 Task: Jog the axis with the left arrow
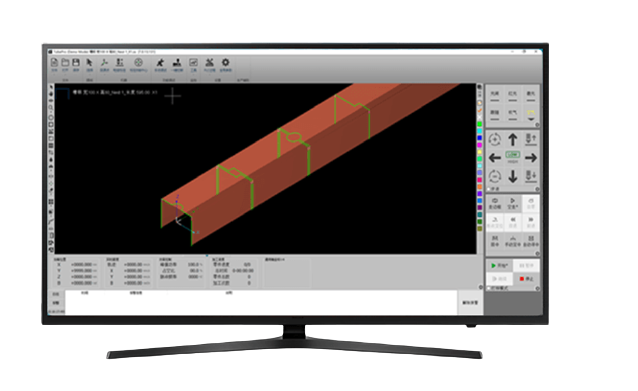[x=495, y=158]
